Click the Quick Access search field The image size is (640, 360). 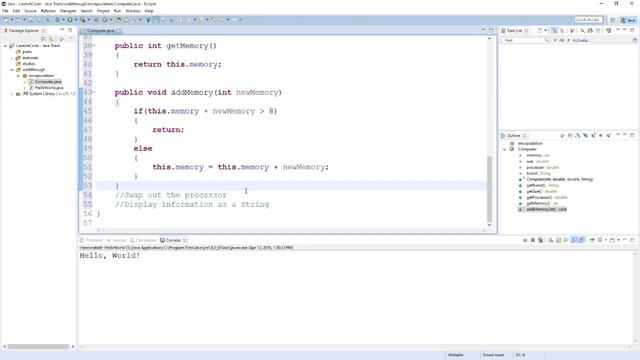(x=588, y=20)
